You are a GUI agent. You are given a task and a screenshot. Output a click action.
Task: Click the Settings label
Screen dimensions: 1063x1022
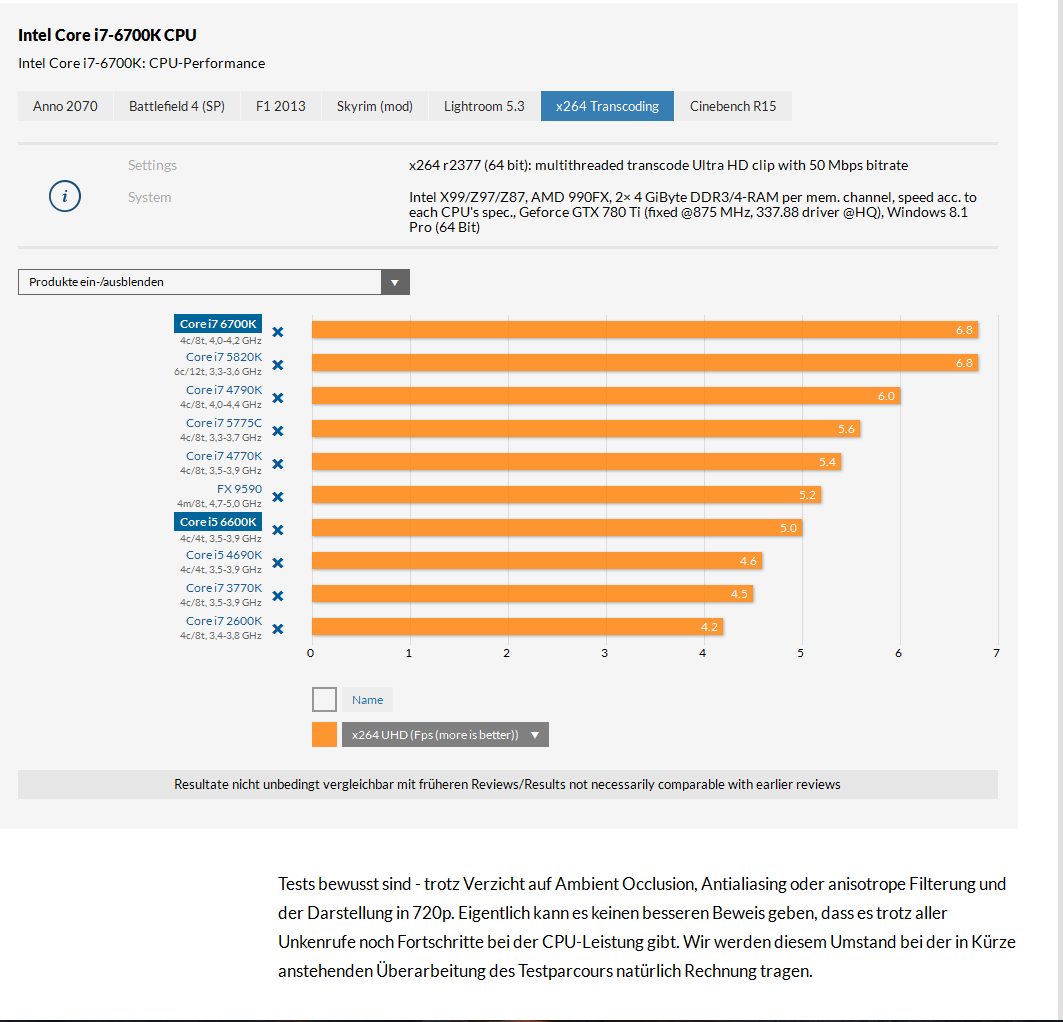[x=153, y=165]
